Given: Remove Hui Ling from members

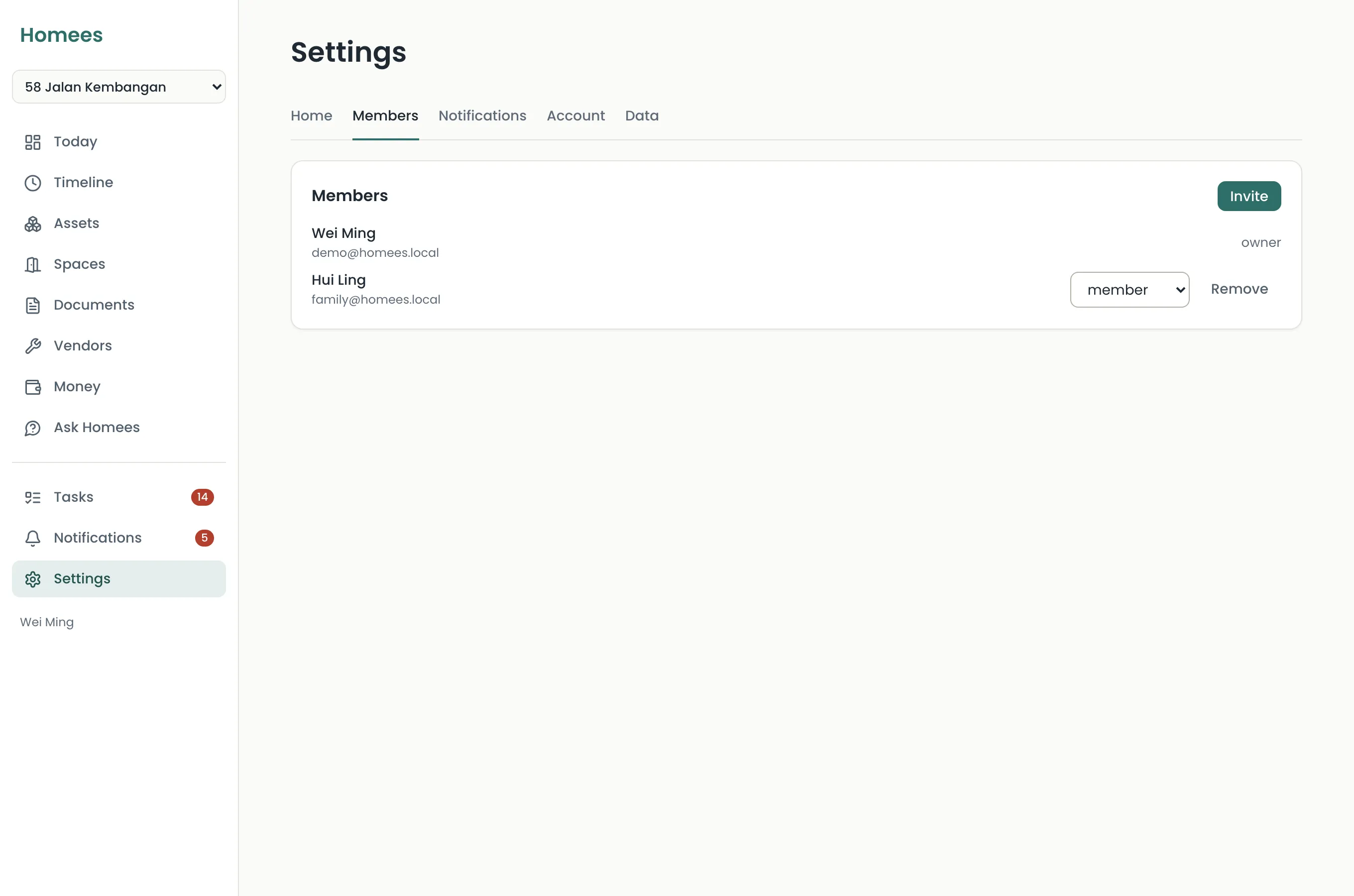Looking at the screenshot, I should 1239,289.
